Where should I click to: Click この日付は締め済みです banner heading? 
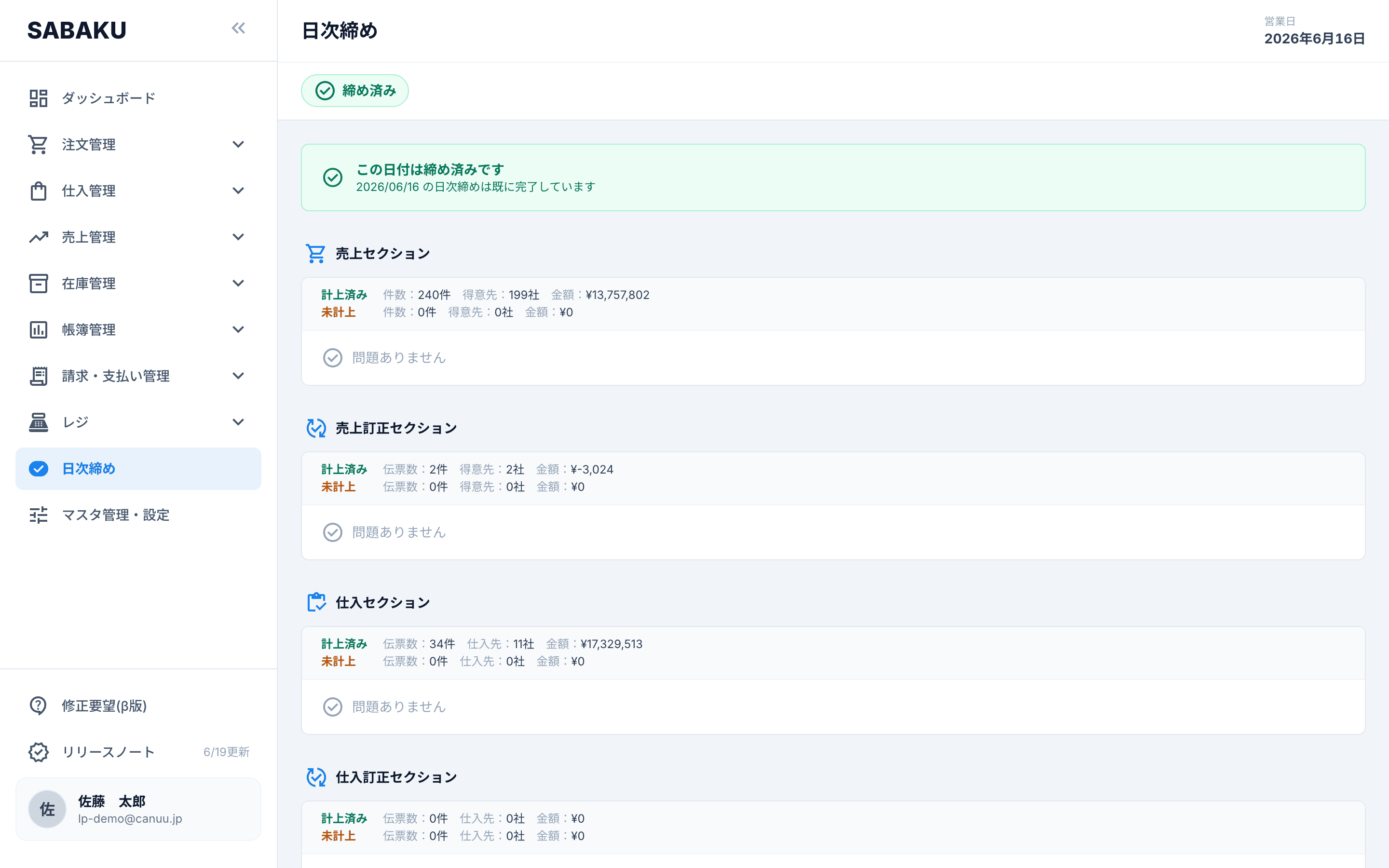430,169
